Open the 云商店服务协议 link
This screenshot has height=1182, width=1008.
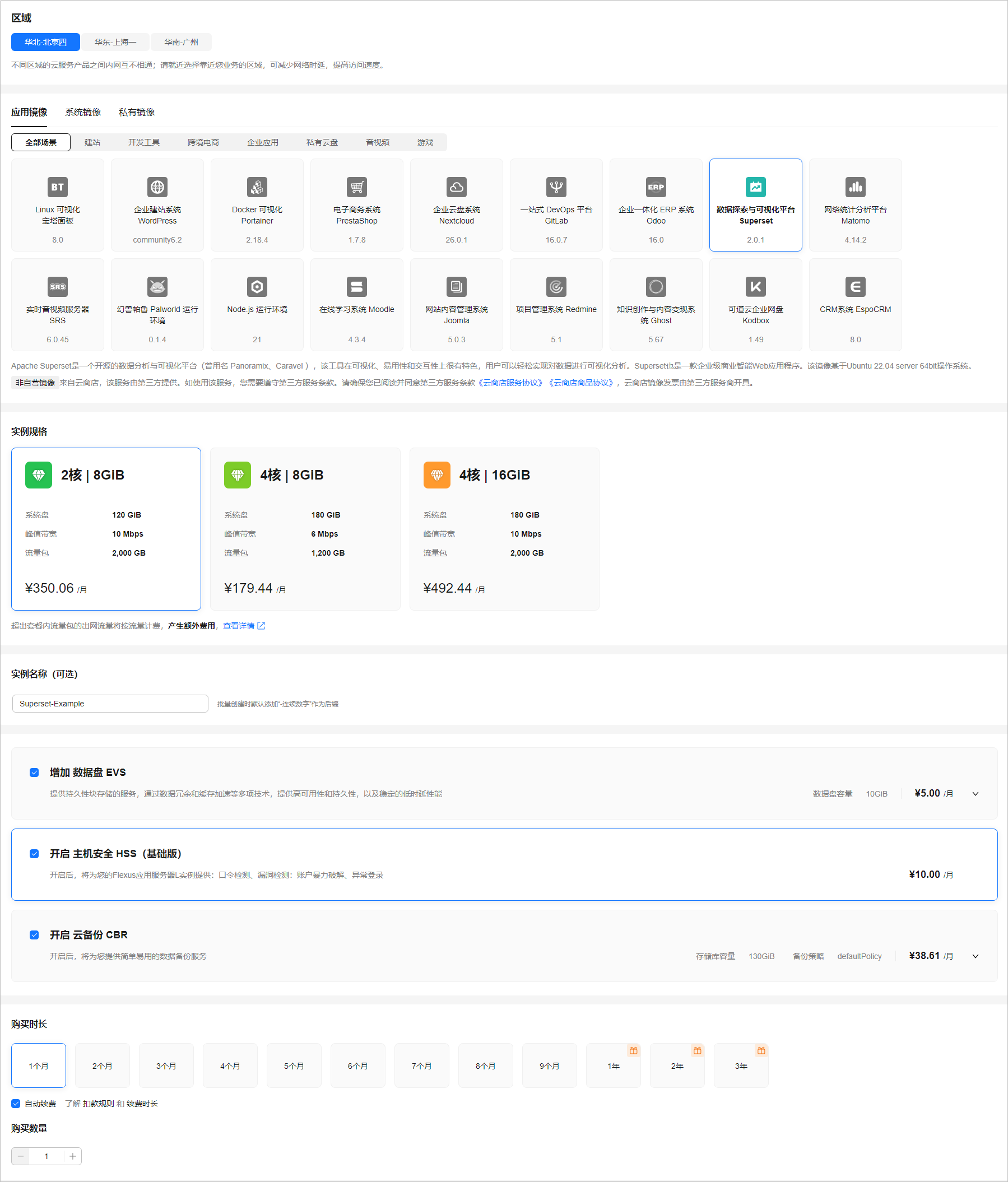(510, 383)
